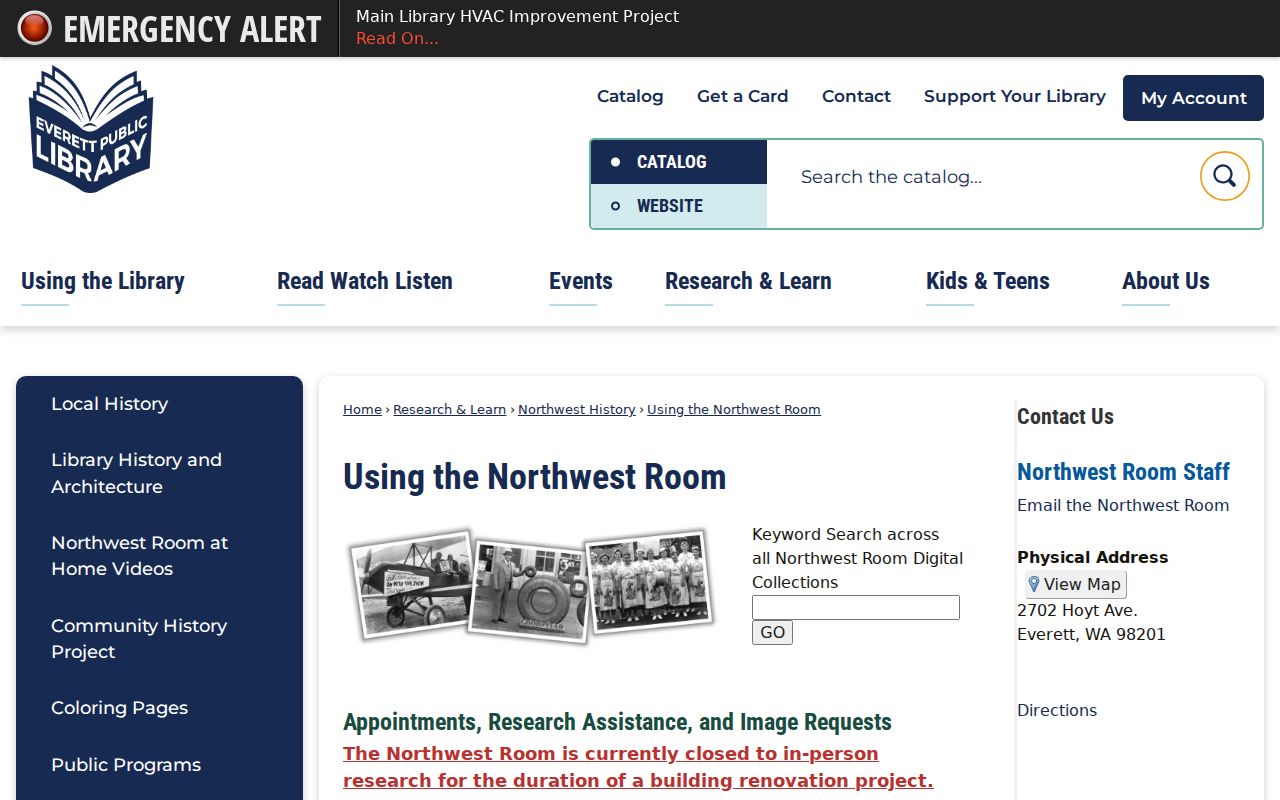Open the About Us menu
1280x800 pixels.
point(1166,281)
